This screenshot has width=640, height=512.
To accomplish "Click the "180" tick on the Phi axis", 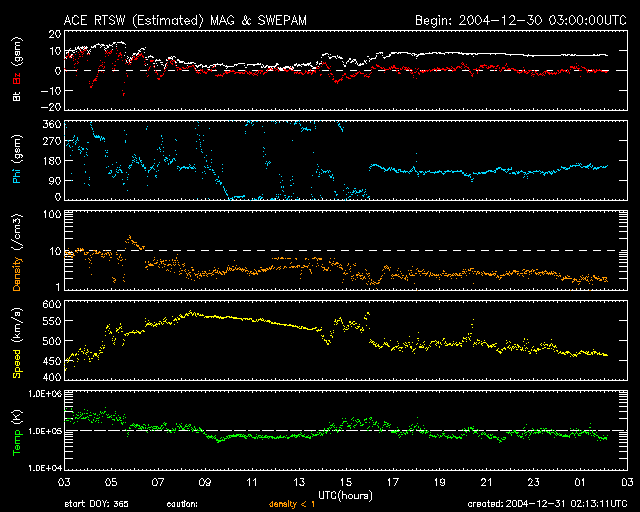I will [x=52, y=161].
